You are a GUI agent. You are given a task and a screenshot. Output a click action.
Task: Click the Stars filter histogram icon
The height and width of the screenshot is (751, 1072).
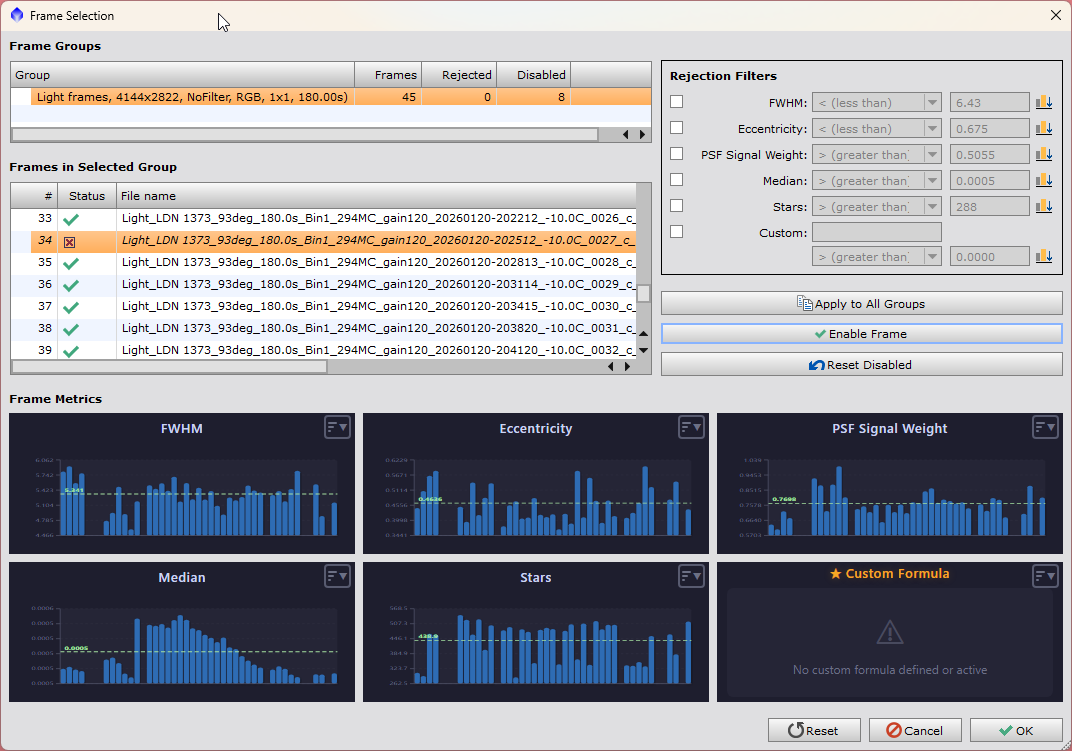coord(1044,206)
